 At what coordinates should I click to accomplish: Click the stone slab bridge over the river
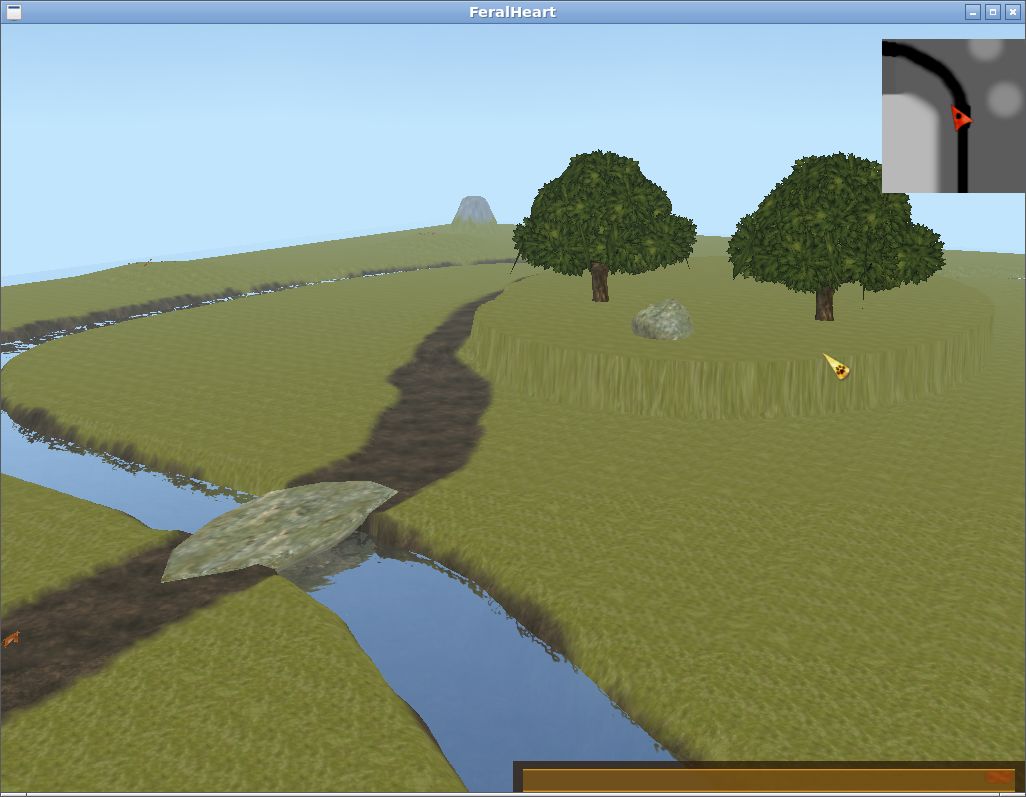click(279, 529)
